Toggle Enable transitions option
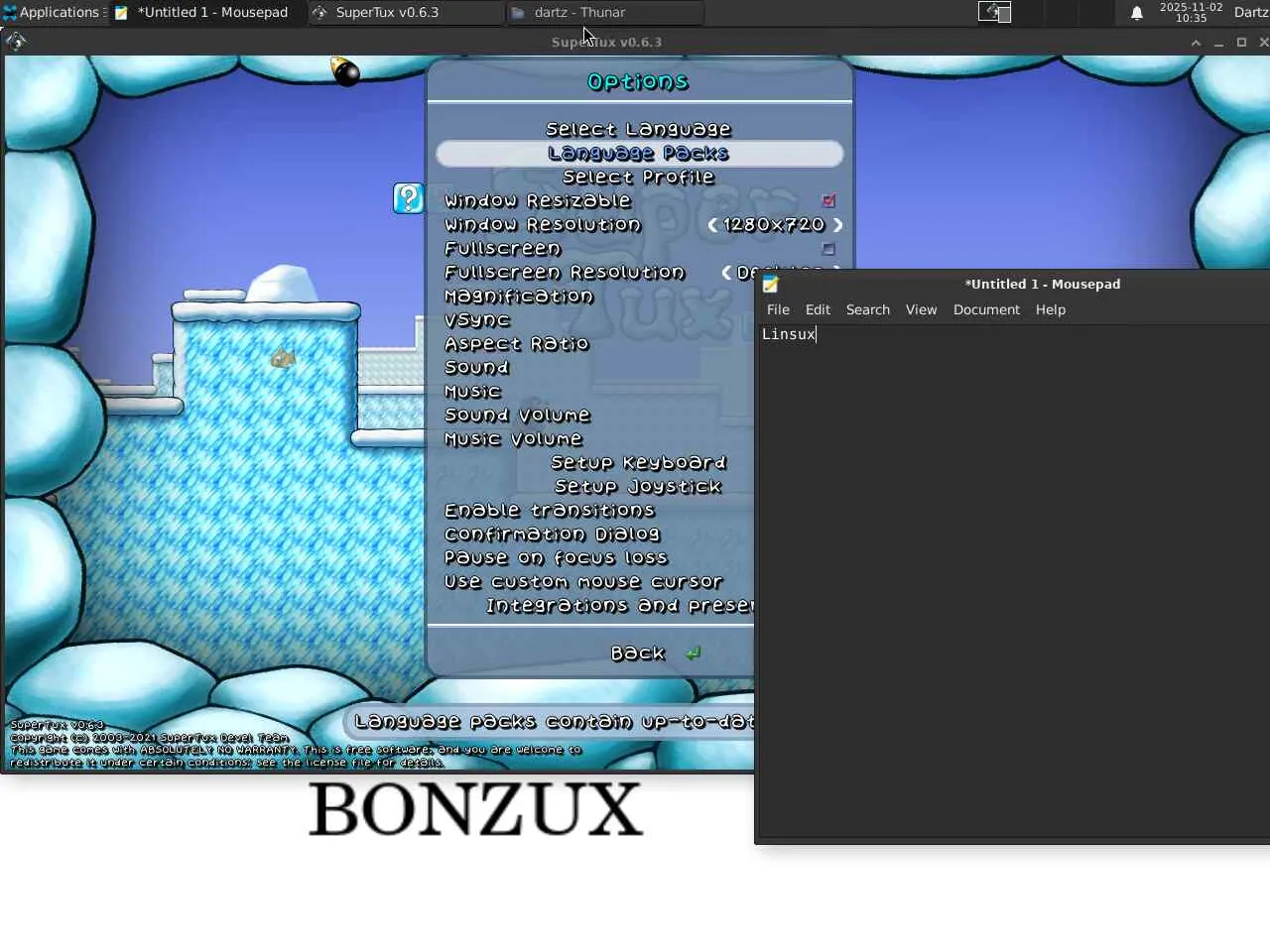 tap(550, 511)
